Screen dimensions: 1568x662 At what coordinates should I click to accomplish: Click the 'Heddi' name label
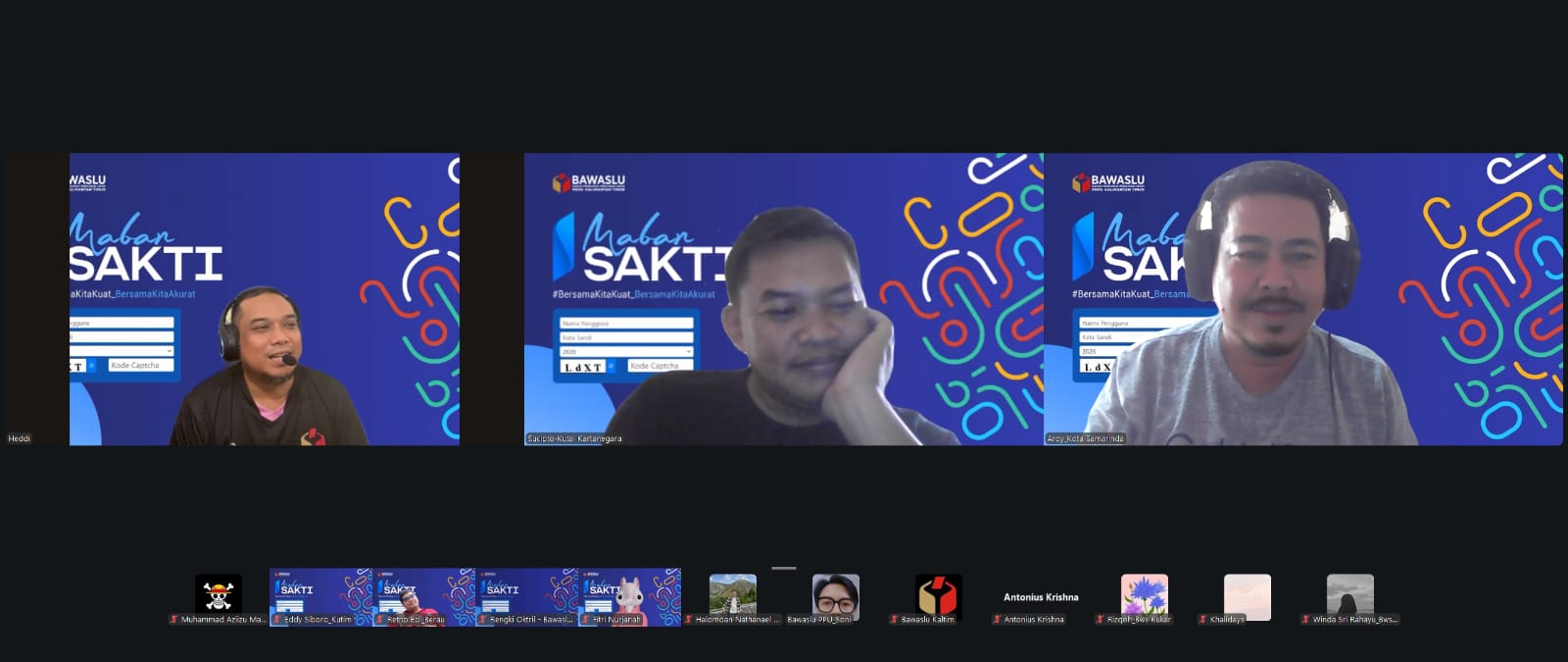[x=20, y=438]
